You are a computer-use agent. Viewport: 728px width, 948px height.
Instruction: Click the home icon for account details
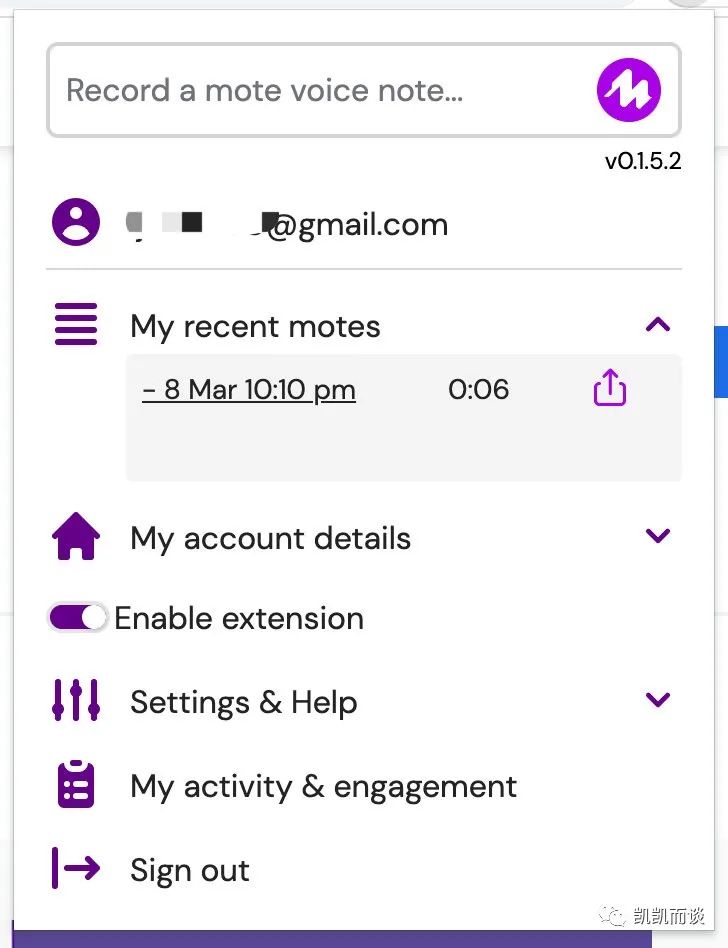coord(76,536)
